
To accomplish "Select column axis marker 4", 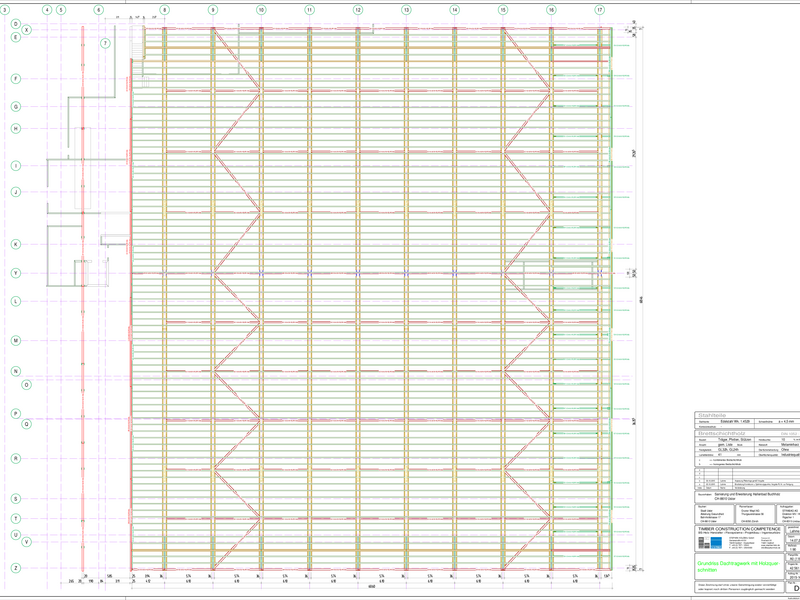I will pos(47,9).
